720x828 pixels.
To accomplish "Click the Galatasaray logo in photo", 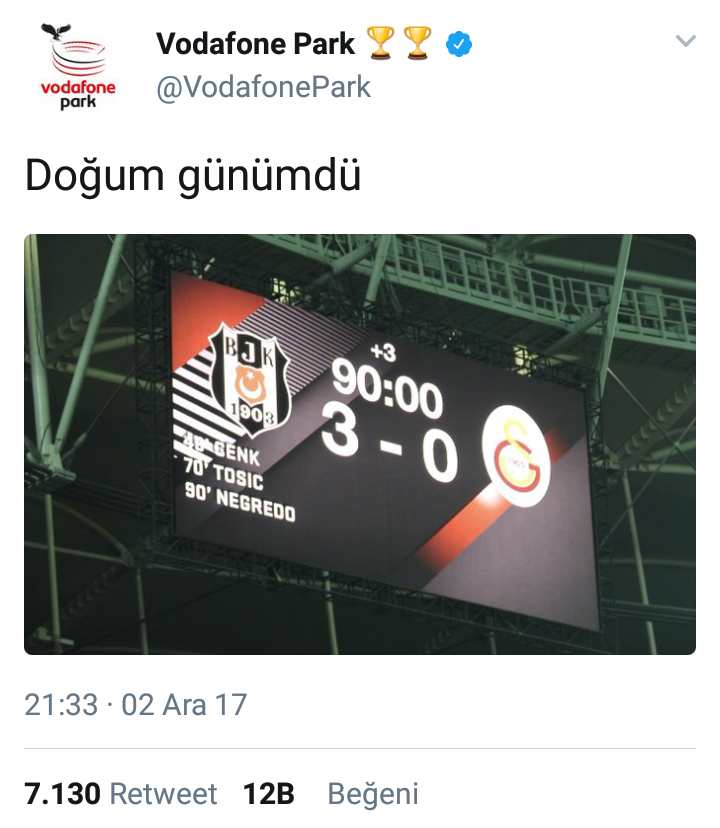I will point(516,457).
